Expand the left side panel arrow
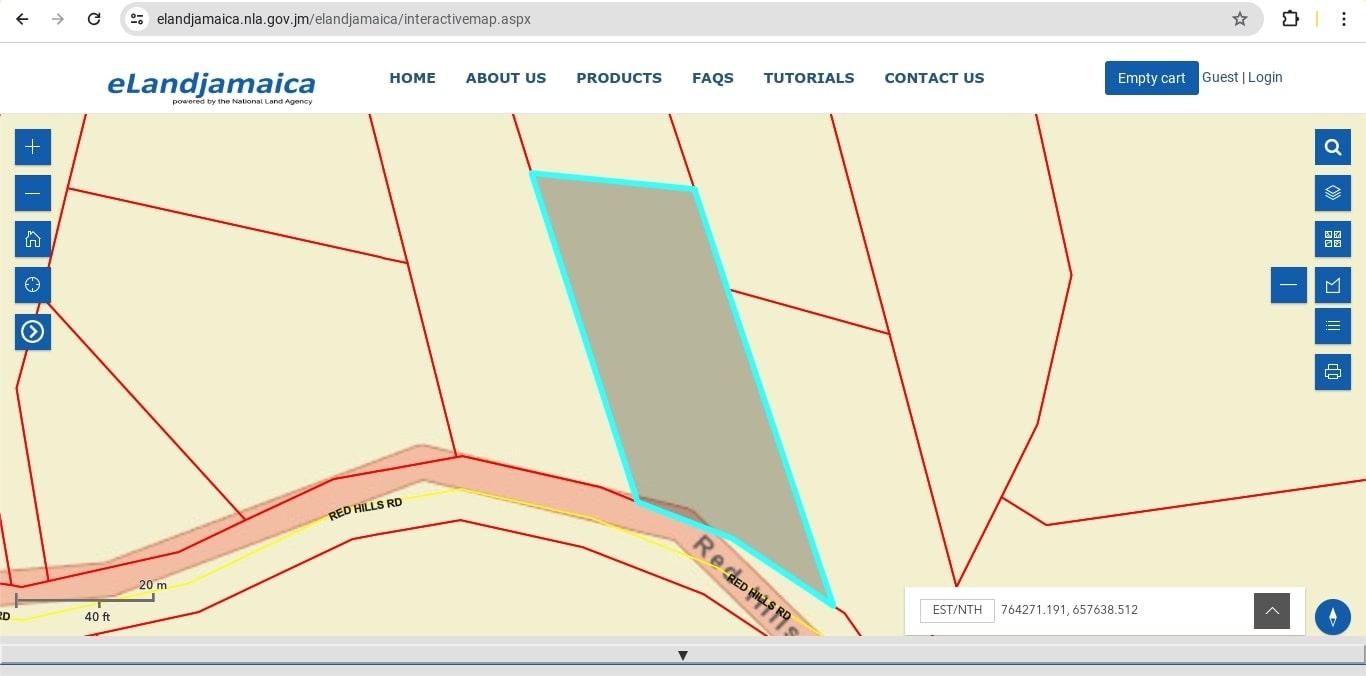The height and width of the screenshot is (676, 1366). [x=32, y=331]
